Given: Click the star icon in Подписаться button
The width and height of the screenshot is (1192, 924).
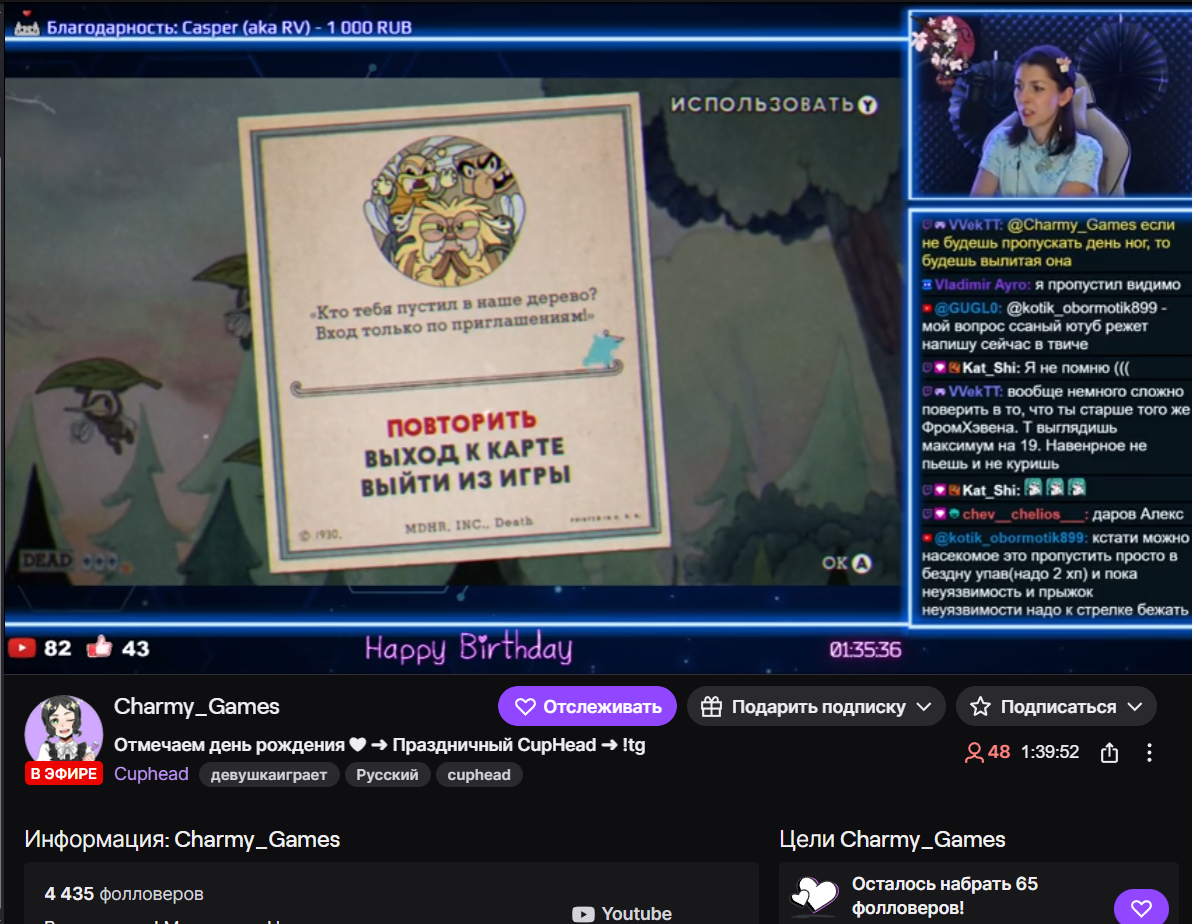Looking at the screenshot, I should 981,706.
